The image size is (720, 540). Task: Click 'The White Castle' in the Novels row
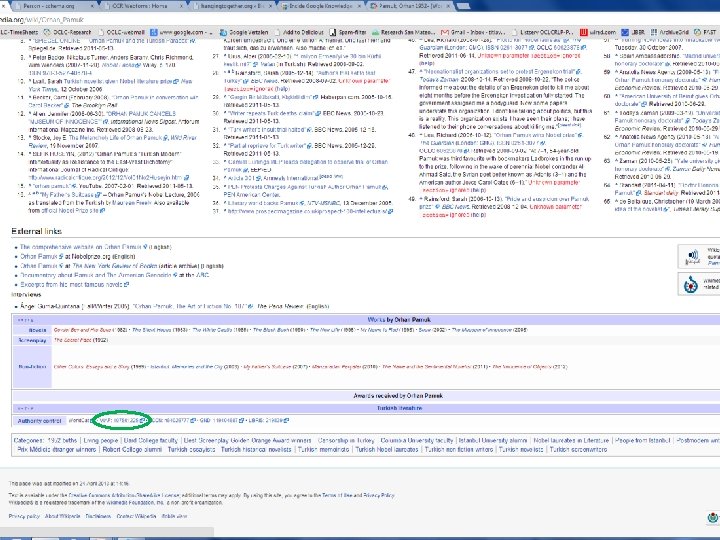pyautogui.click(x=214, y=330)
